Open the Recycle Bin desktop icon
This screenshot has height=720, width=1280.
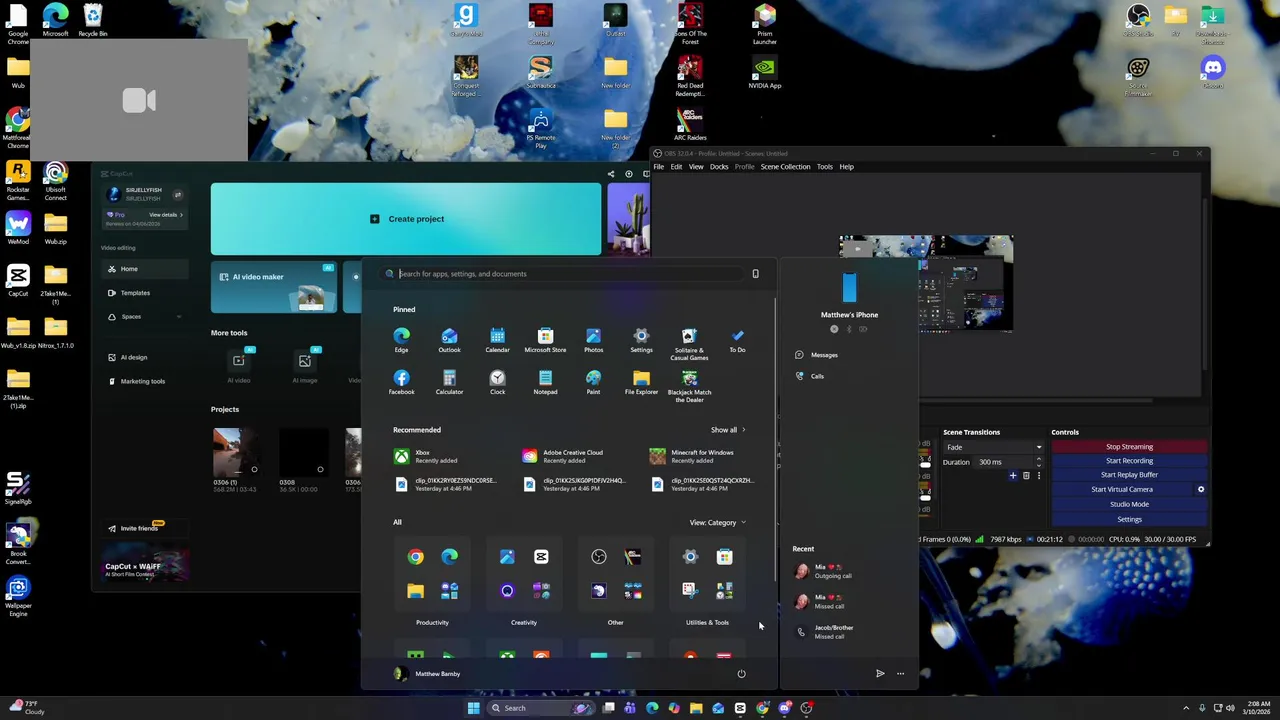[93, 21]
